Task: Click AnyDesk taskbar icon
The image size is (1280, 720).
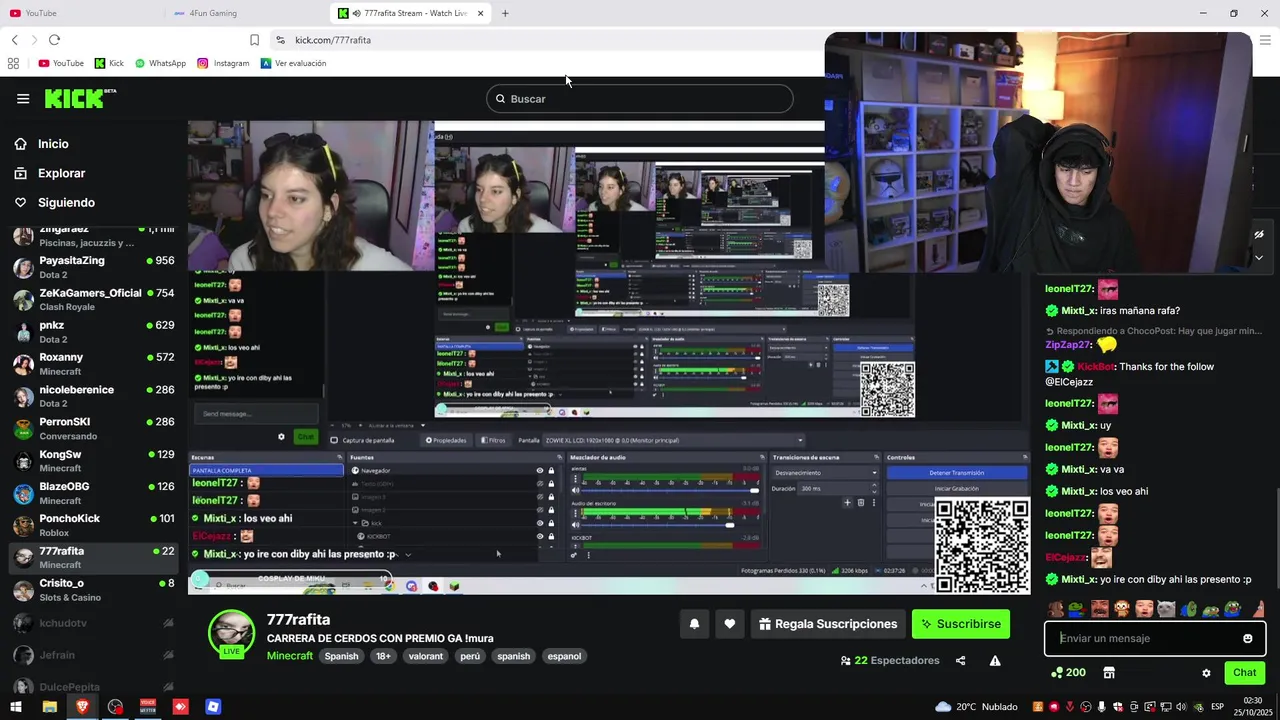Action: pyautogui.click(x=180, y=707)
